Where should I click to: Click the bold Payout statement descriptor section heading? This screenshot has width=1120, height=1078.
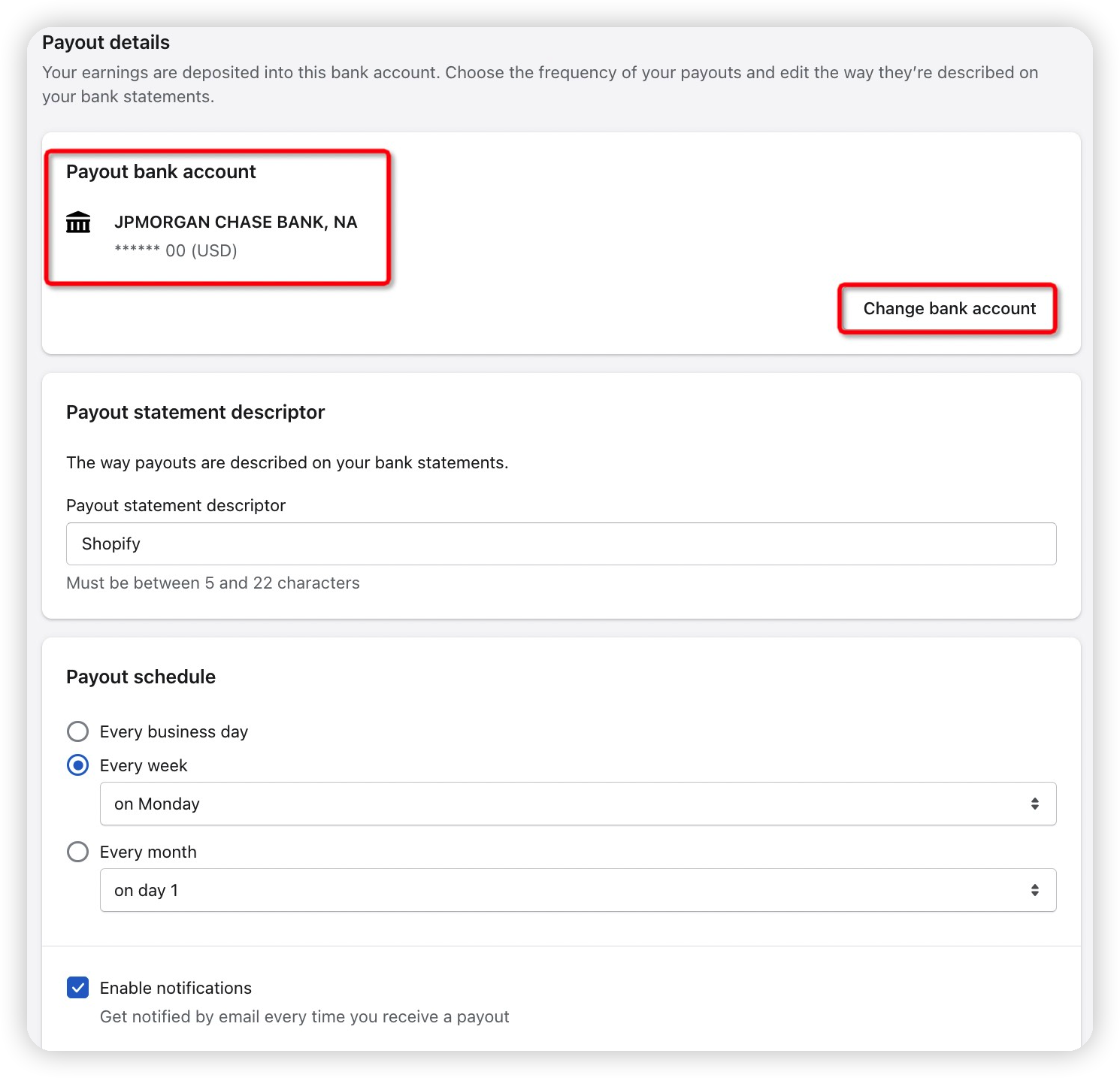pyautogui.click(x=195, y=413)
